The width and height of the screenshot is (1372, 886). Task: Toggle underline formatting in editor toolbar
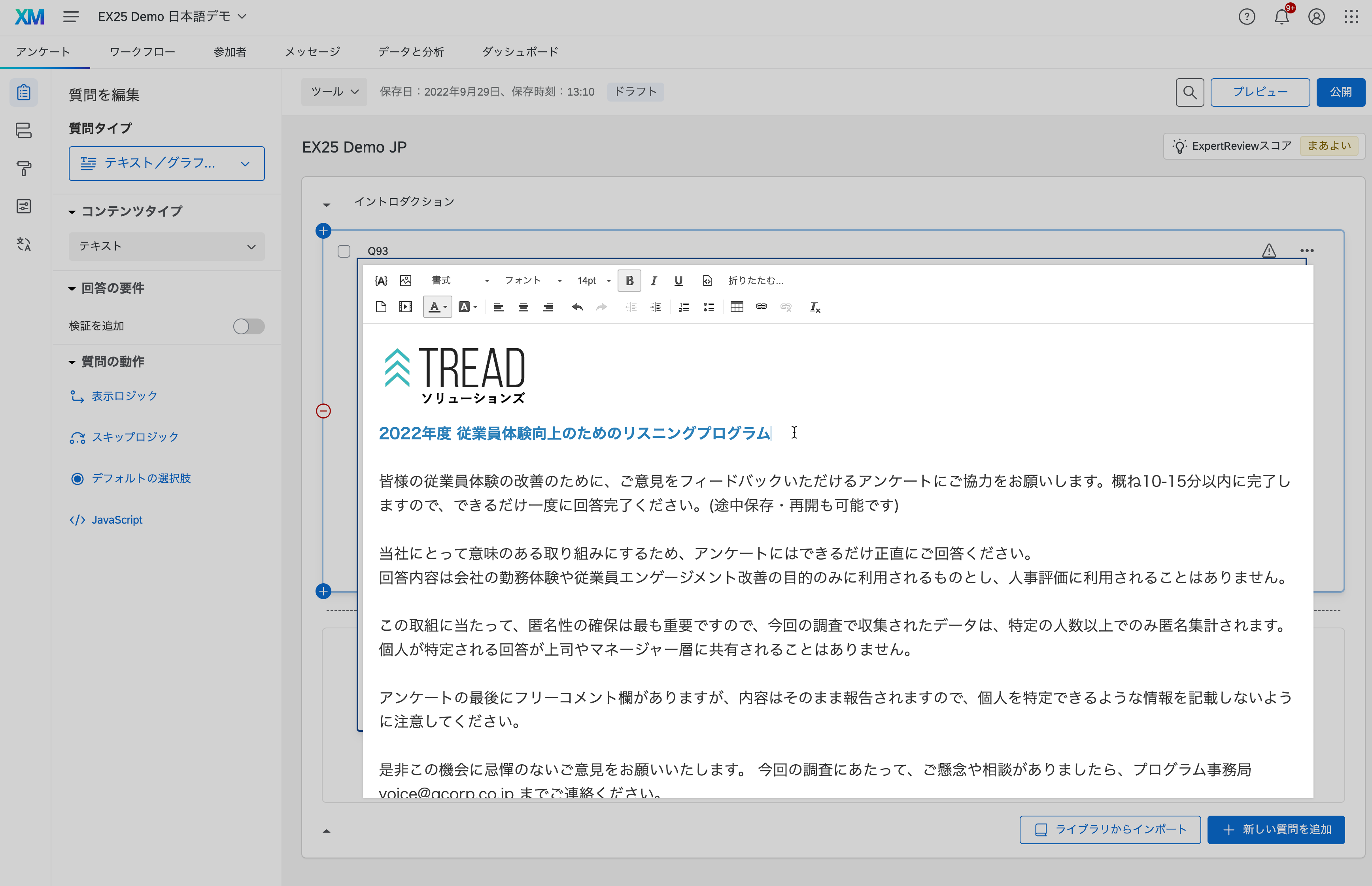click(678, 281)
